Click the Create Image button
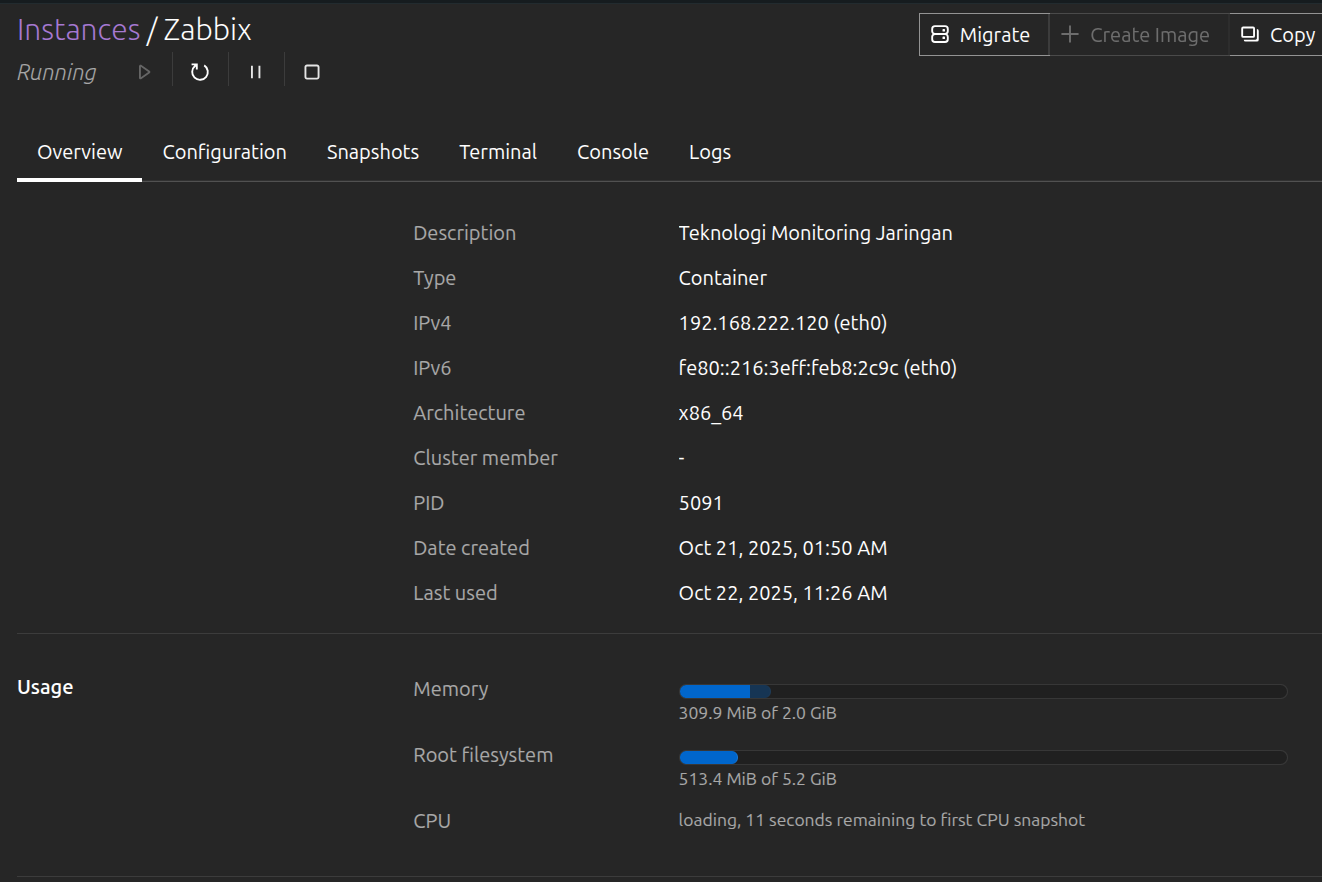The image size is (1322, 882). pos(1136,35)
